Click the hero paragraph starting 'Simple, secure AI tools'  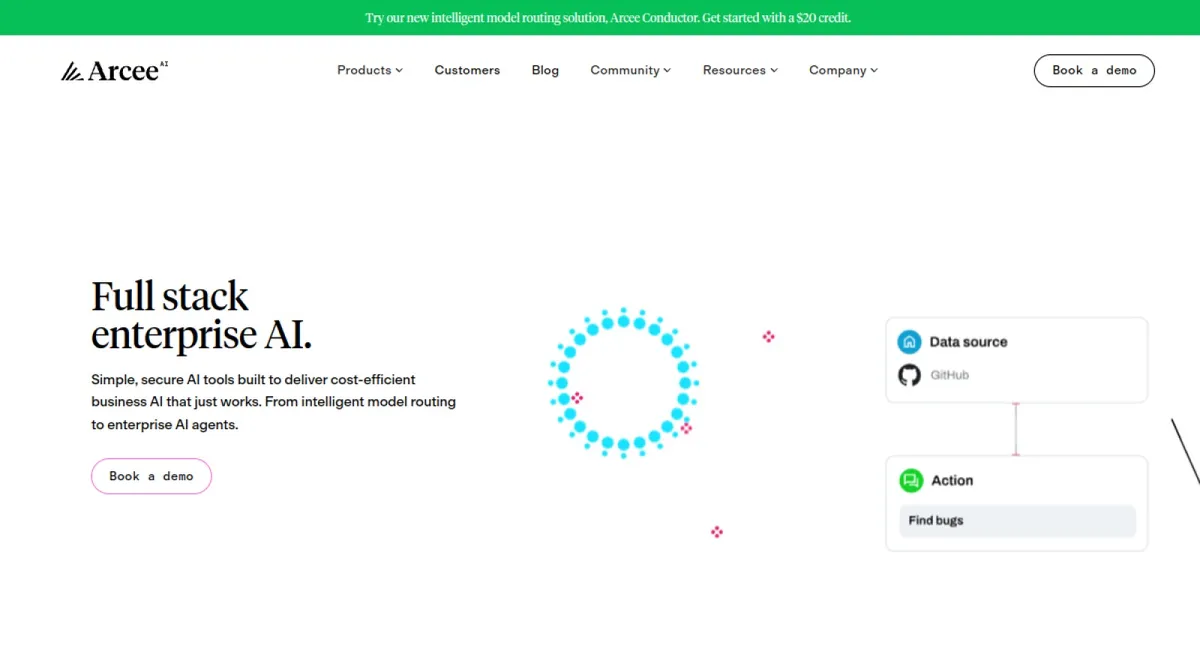pos(273,402)
